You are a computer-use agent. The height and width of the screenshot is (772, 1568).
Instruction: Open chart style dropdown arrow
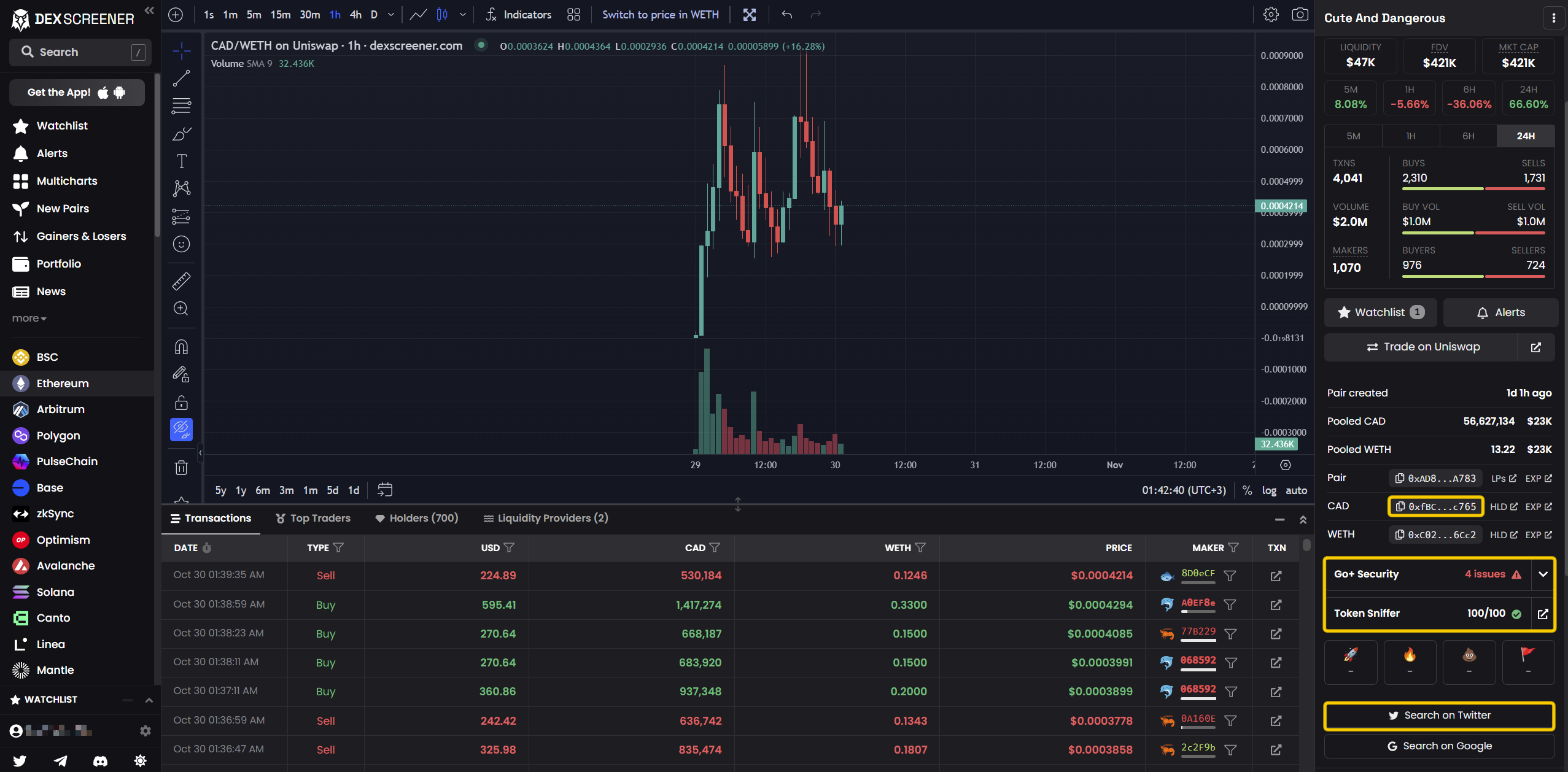462,15
